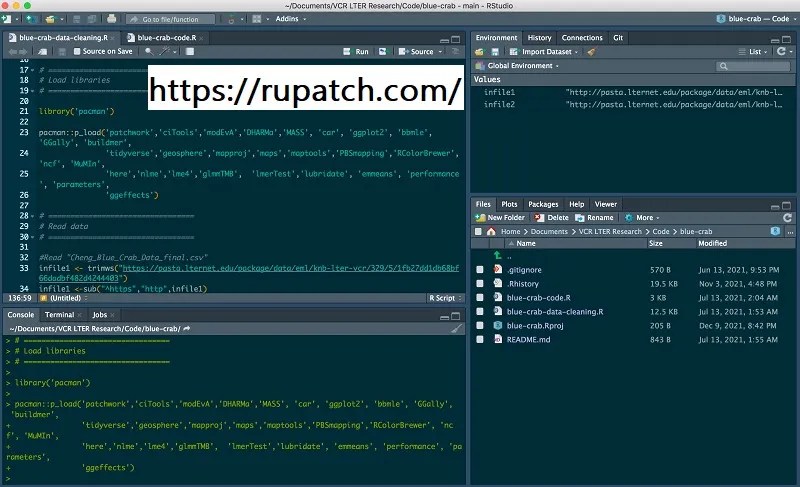
Task: Click the code tools magic wand icon
Action: tap(164, 52)
